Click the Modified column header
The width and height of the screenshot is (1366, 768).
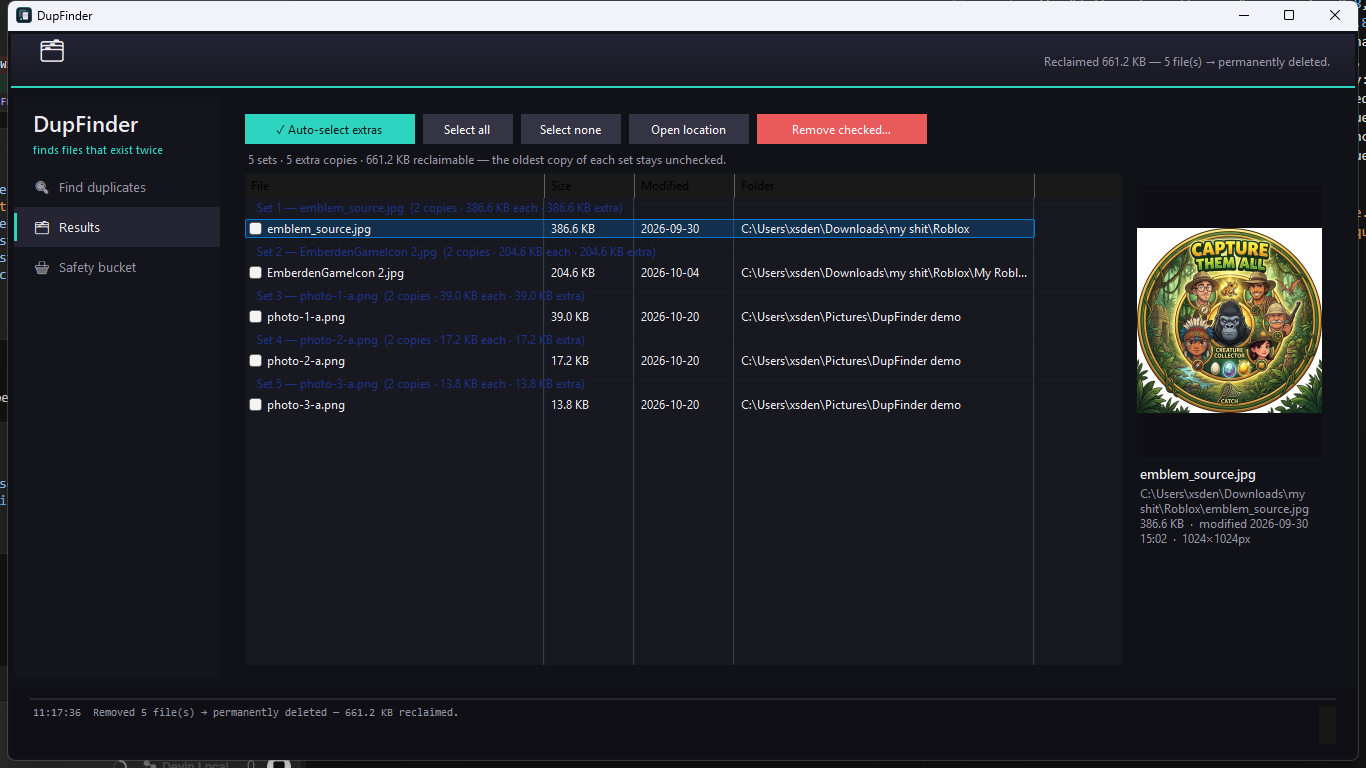[684, 186]
